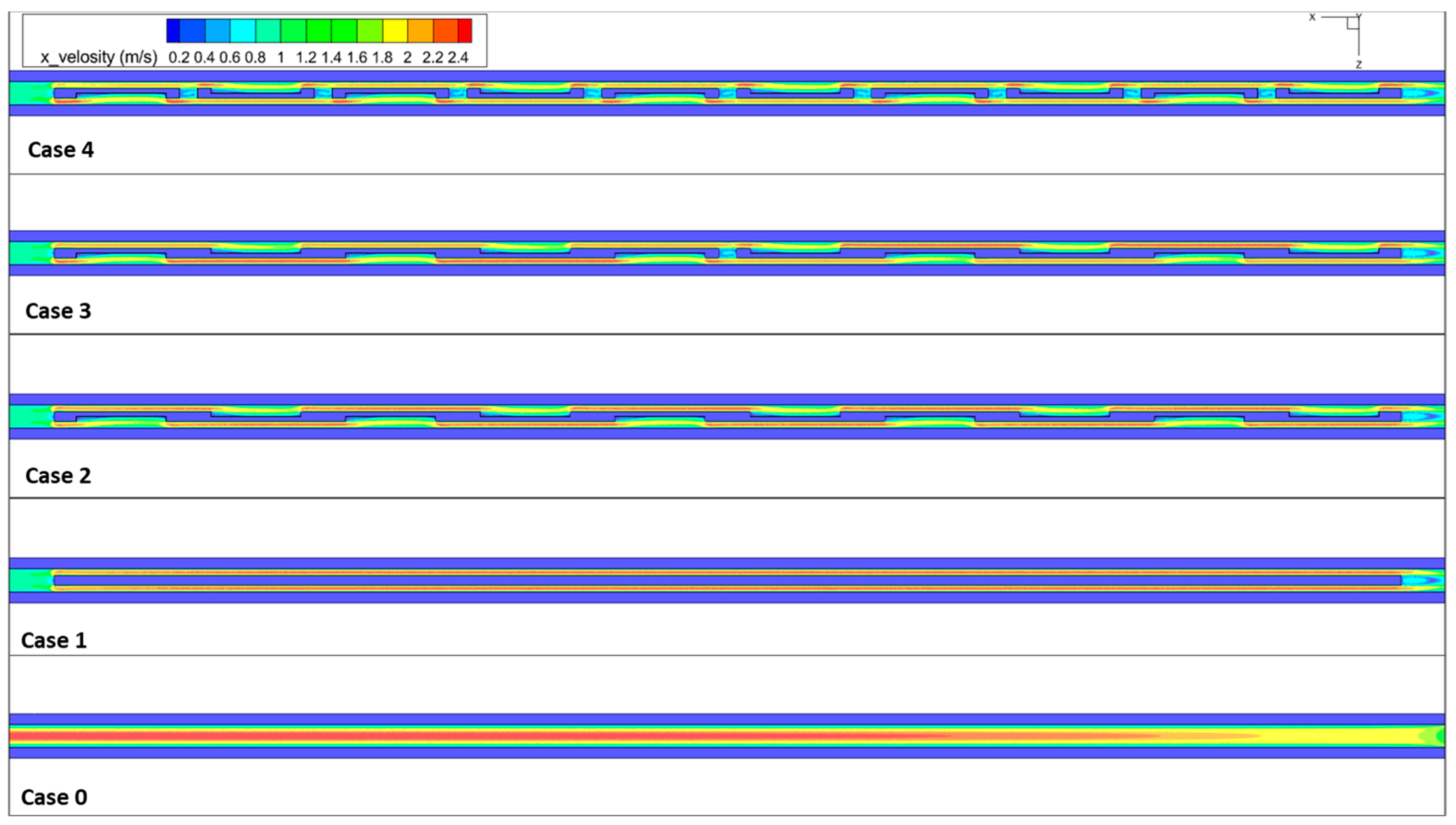The image size is (1456, 825).
Task: Select the Case 4 label
Action: 61,149
